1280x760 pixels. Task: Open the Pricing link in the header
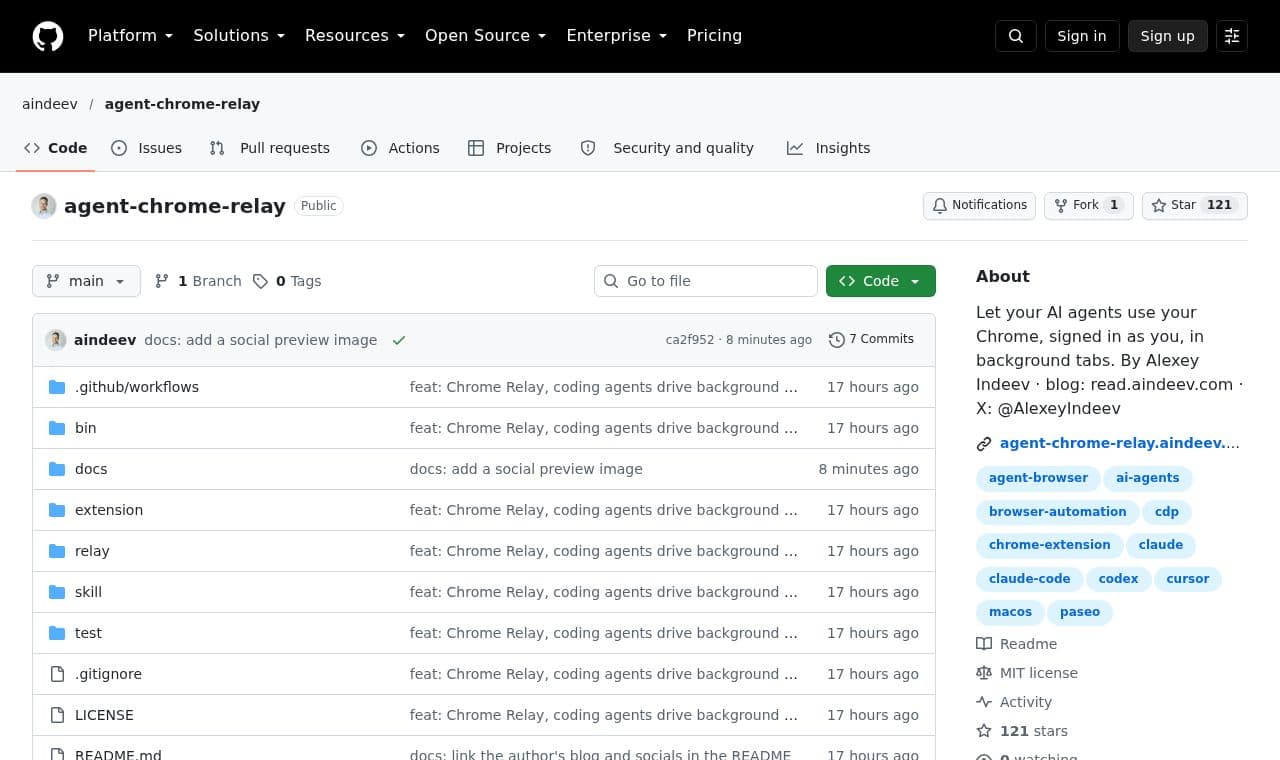715,36
